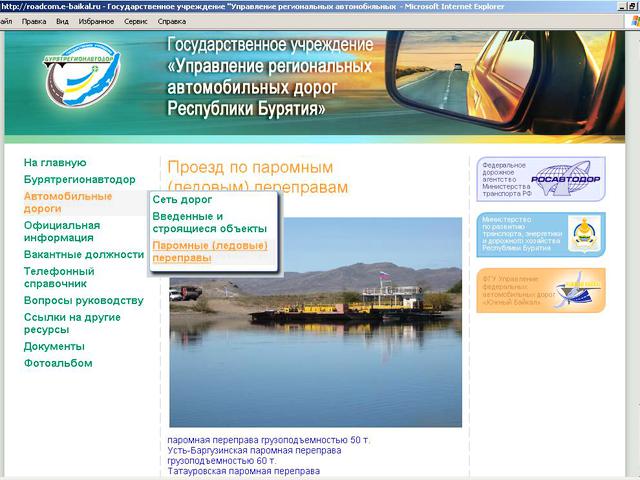
Task: Open the Правка menu
Action: [34, 22]
